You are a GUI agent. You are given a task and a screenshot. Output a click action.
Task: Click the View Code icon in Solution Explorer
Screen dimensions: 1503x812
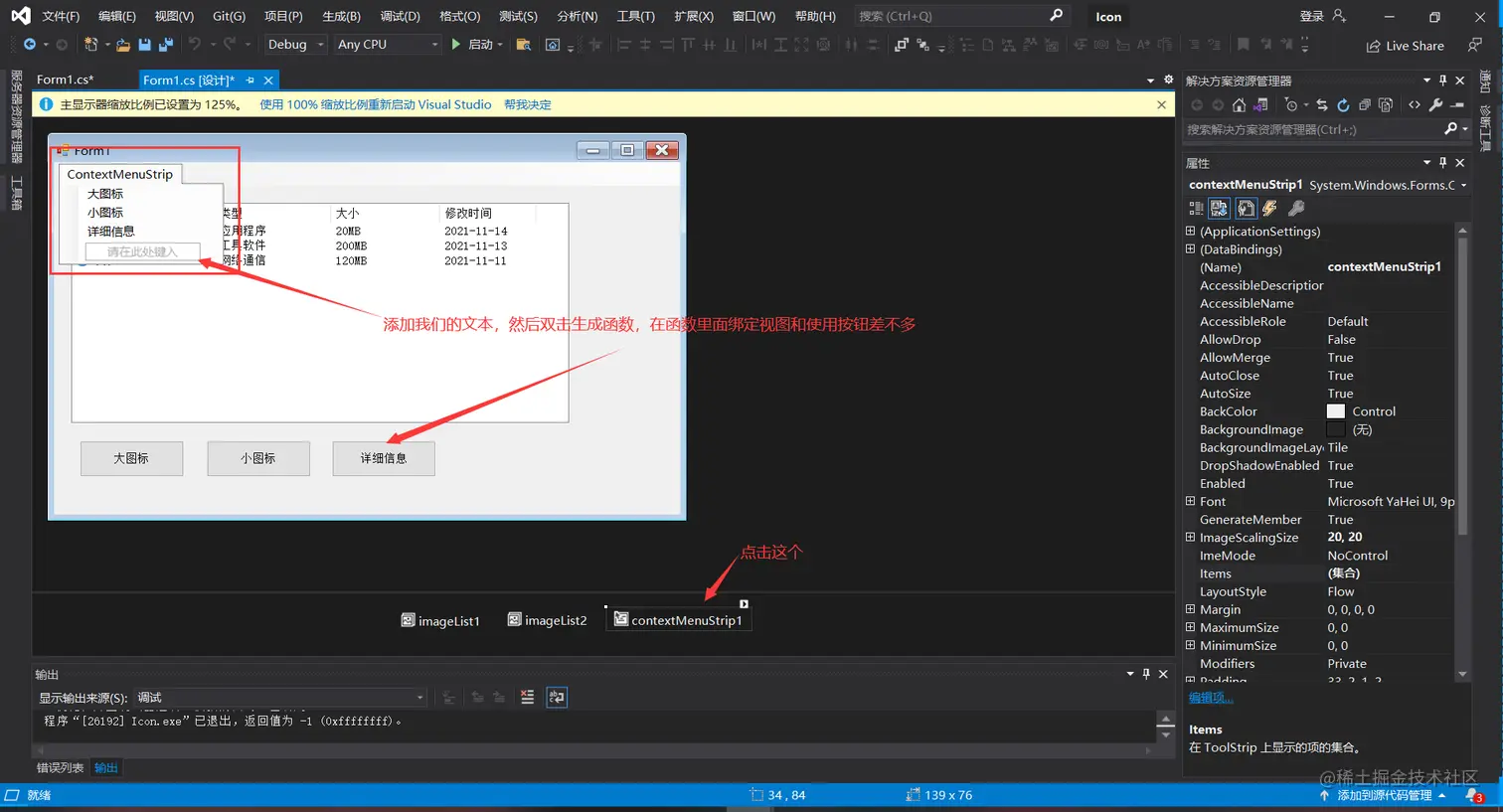[x=1415, y=105]
